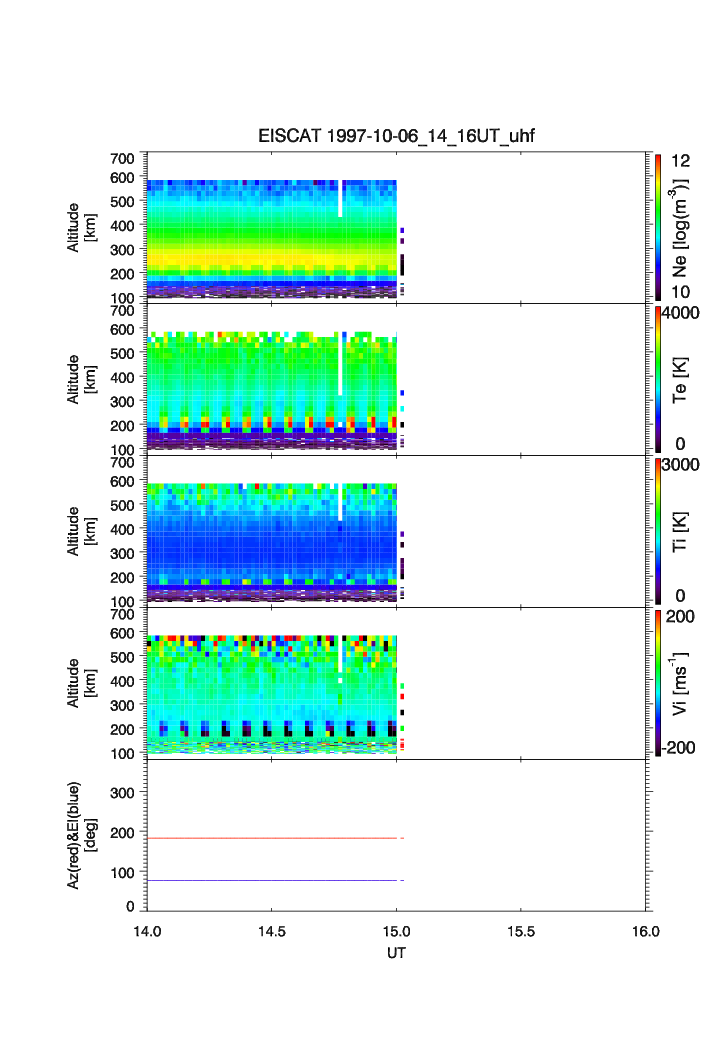The image size is (708, 1063).
Task: Click the Ne [log(m-3)] color bar label
Action: tap(680, 228)
